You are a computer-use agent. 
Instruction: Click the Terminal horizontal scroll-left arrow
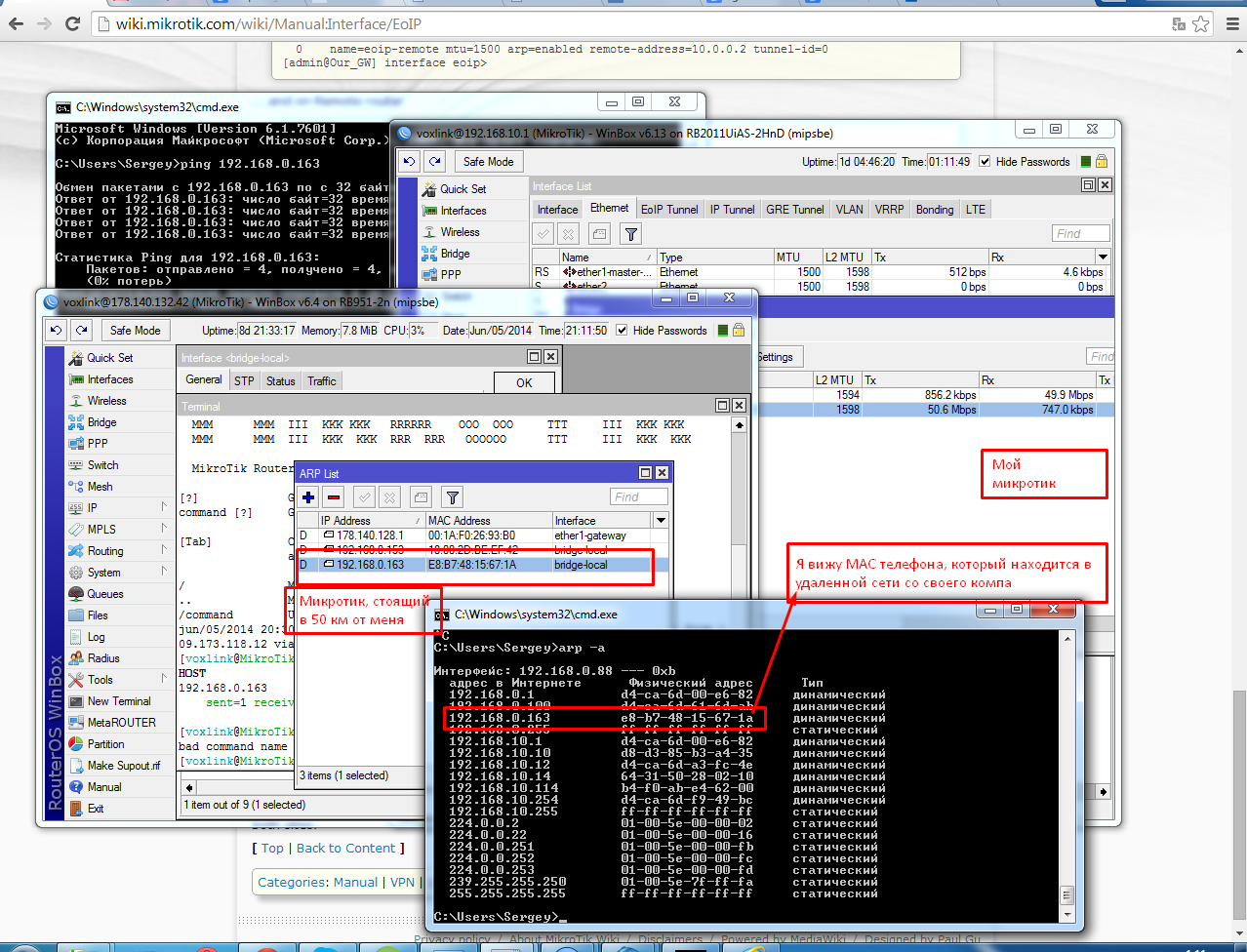click(189, 788)
